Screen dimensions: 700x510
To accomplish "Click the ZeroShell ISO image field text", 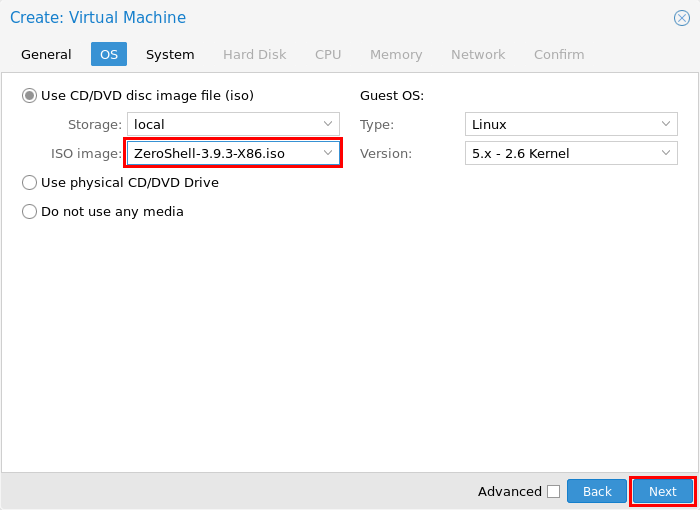I will pos(209,154).
